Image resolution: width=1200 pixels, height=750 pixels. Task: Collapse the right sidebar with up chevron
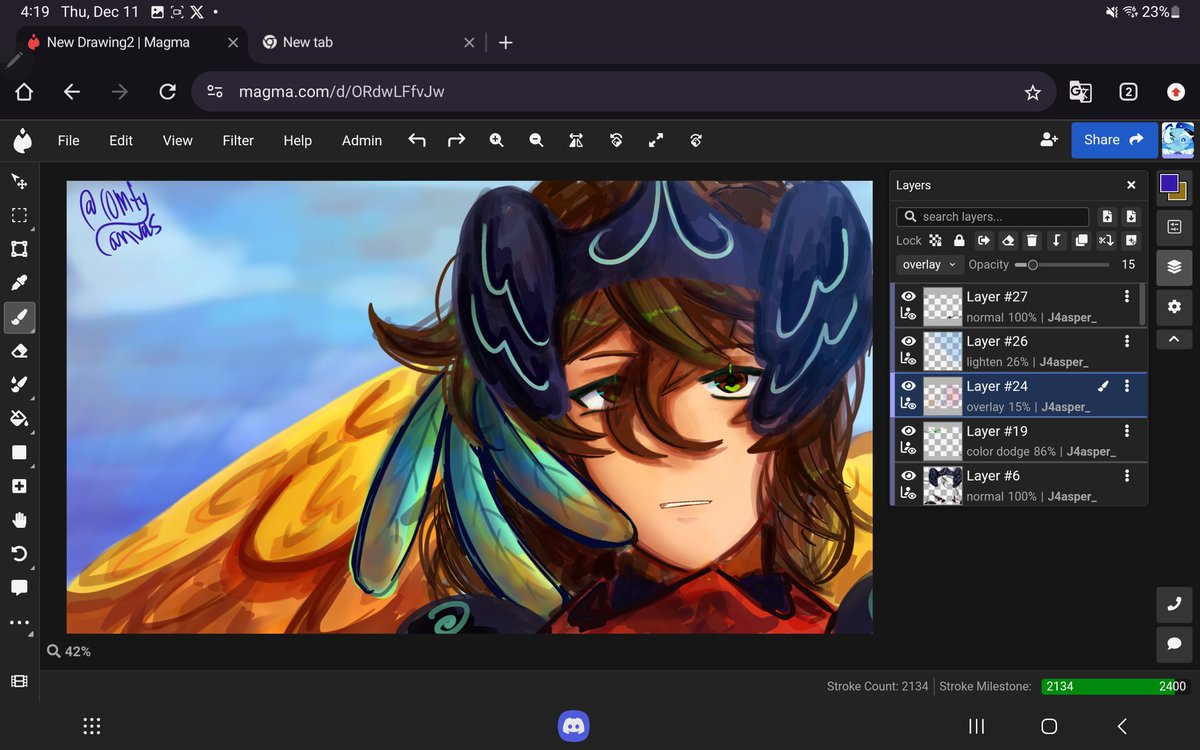click(x=1175, y=340)
